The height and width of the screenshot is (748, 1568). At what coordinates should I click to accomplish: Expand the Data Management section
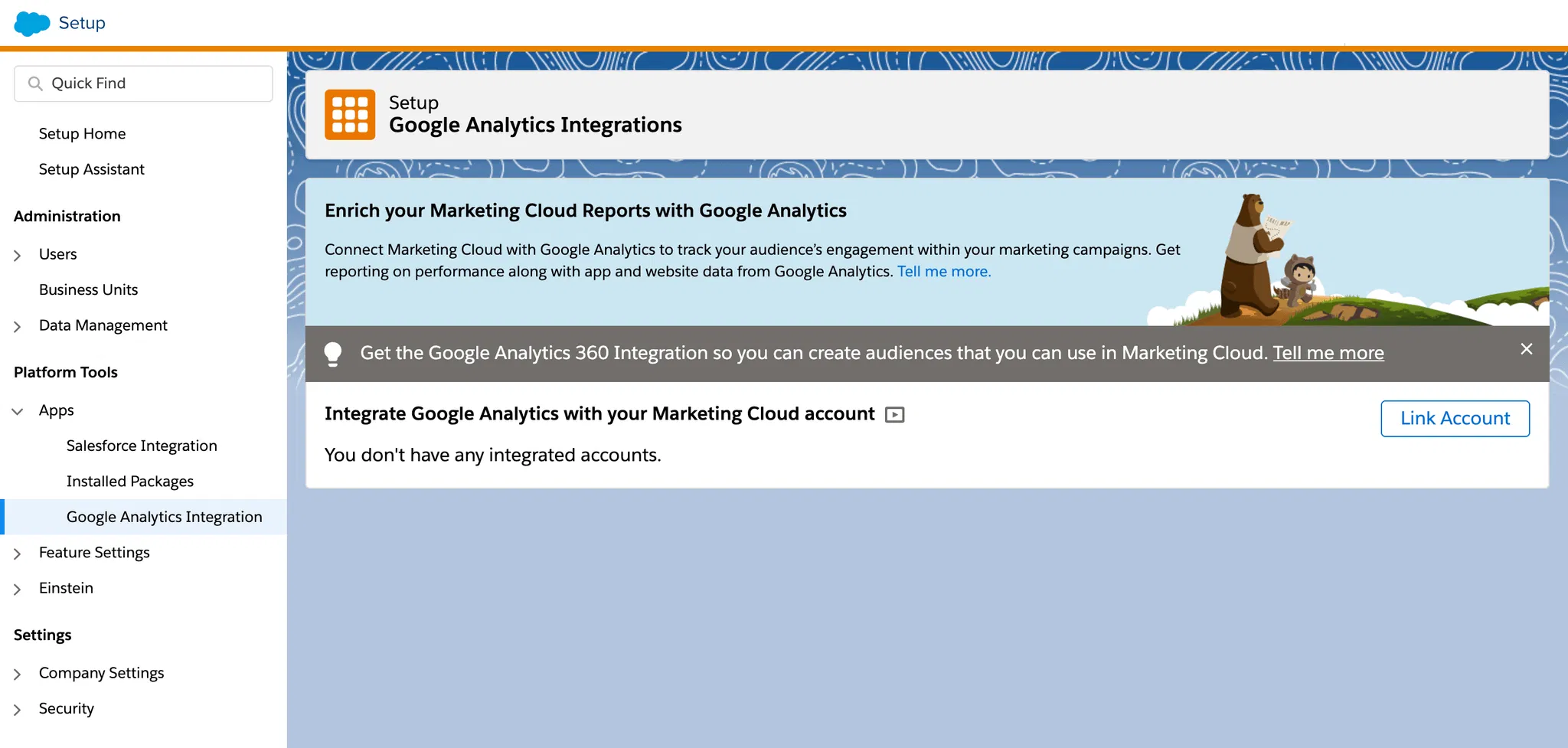18,326
